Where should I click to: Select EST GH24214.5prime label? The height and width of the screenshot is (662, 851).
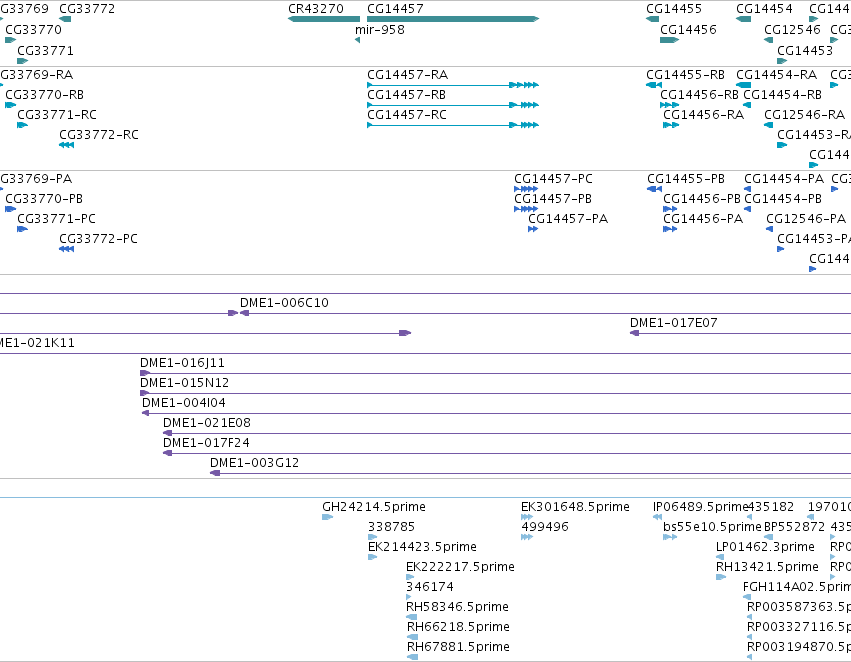pyautogui.click(x=374, y=507)
